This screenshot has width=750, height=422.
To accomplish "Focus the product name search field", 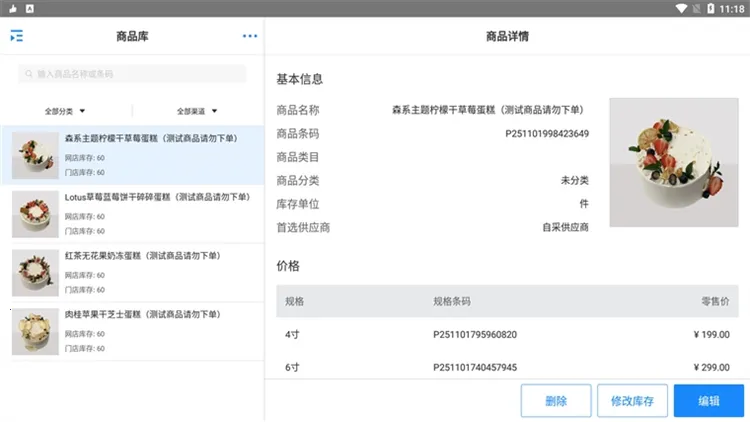I will 132,74.
